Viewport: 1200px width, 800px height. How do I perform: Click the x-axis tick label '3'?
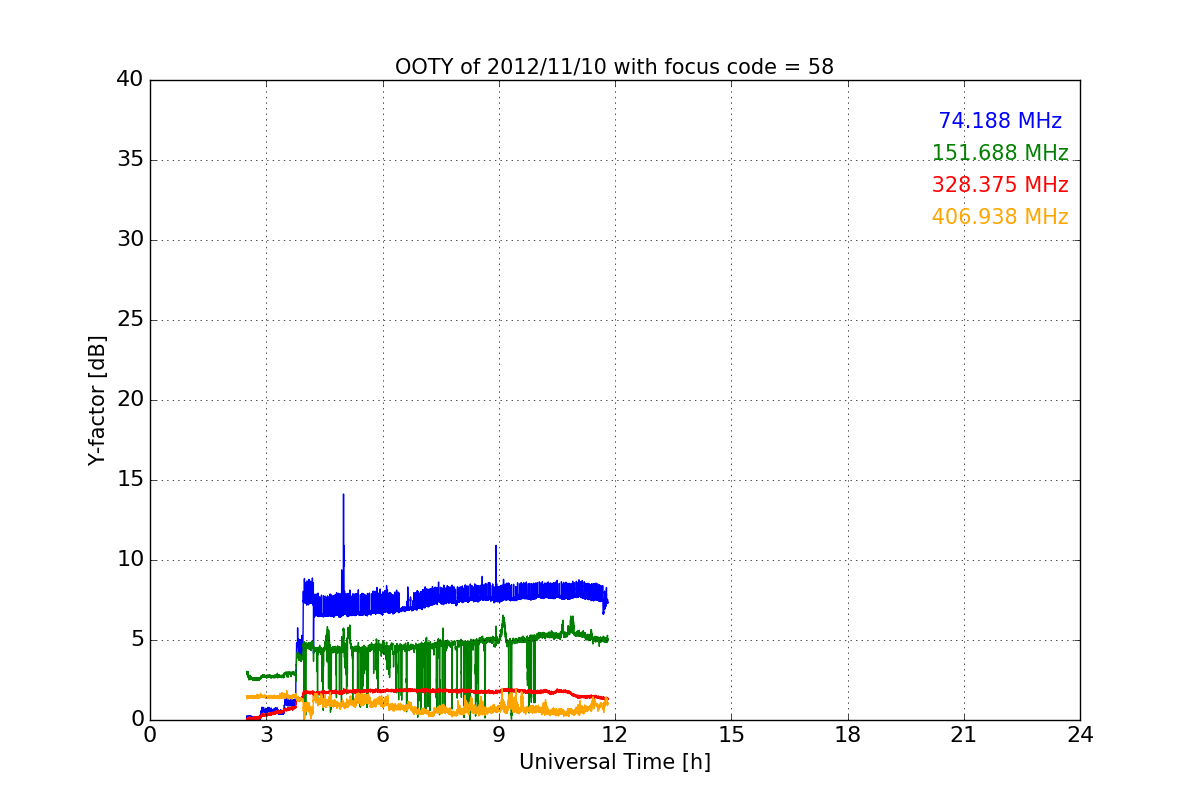click(x=266, y=735)
